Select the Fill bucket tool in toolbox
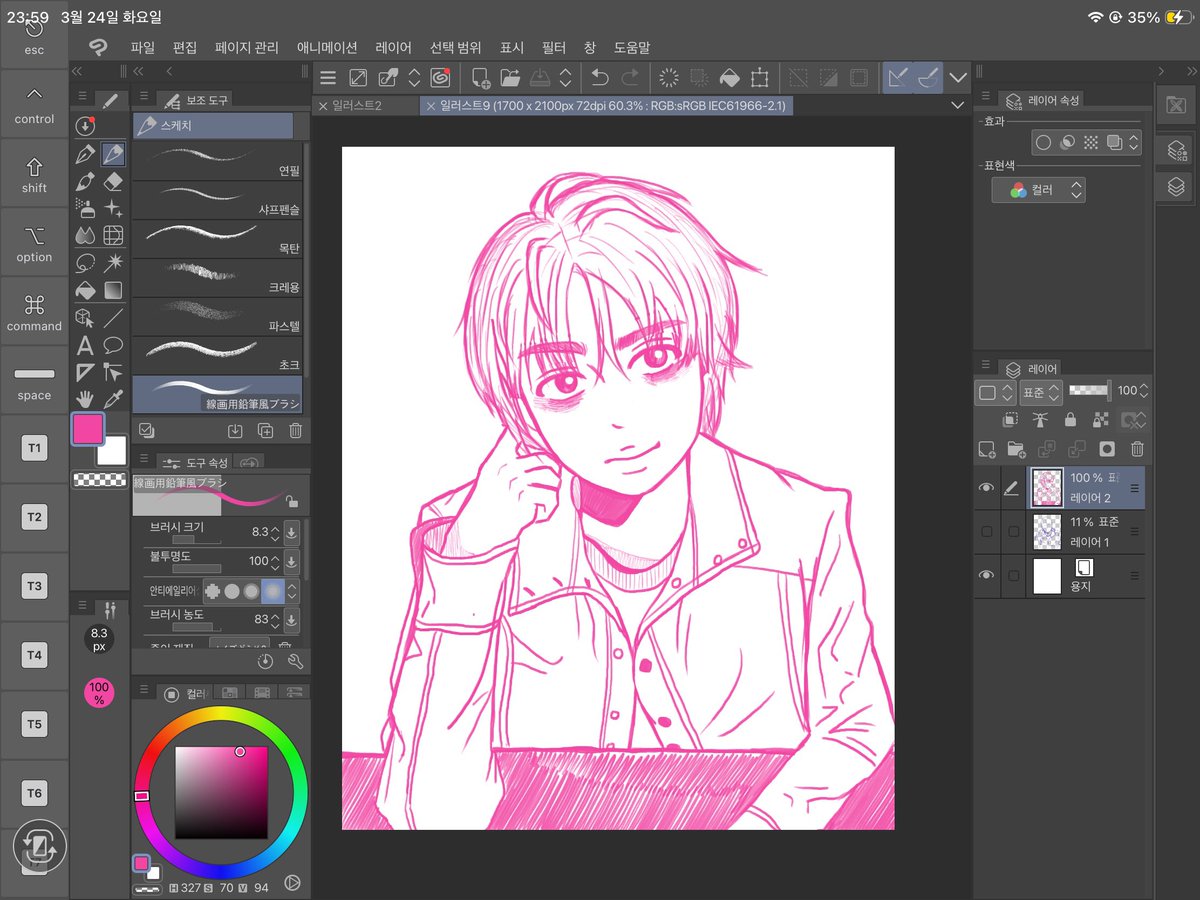Viewport: 1200px width, 900px height. [x=85, y=290]
